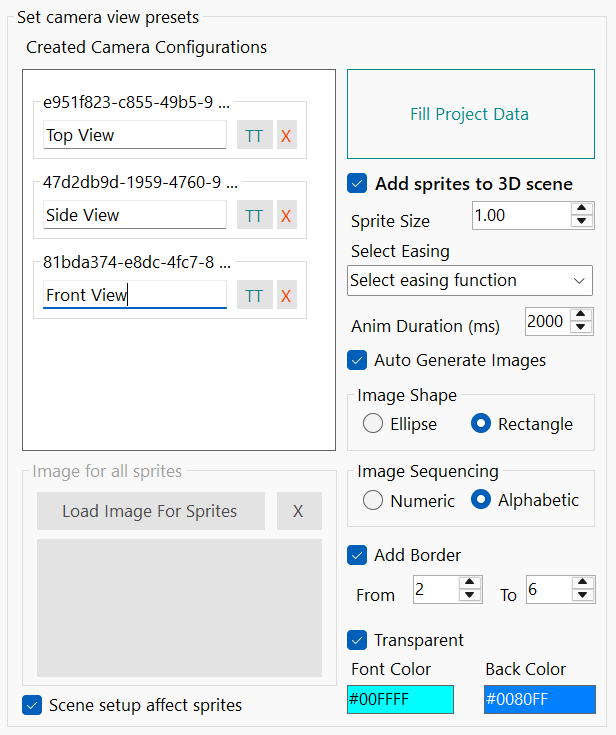Click the 81bda374-e8dc-4fc7-8 ID label

point(136,262)
